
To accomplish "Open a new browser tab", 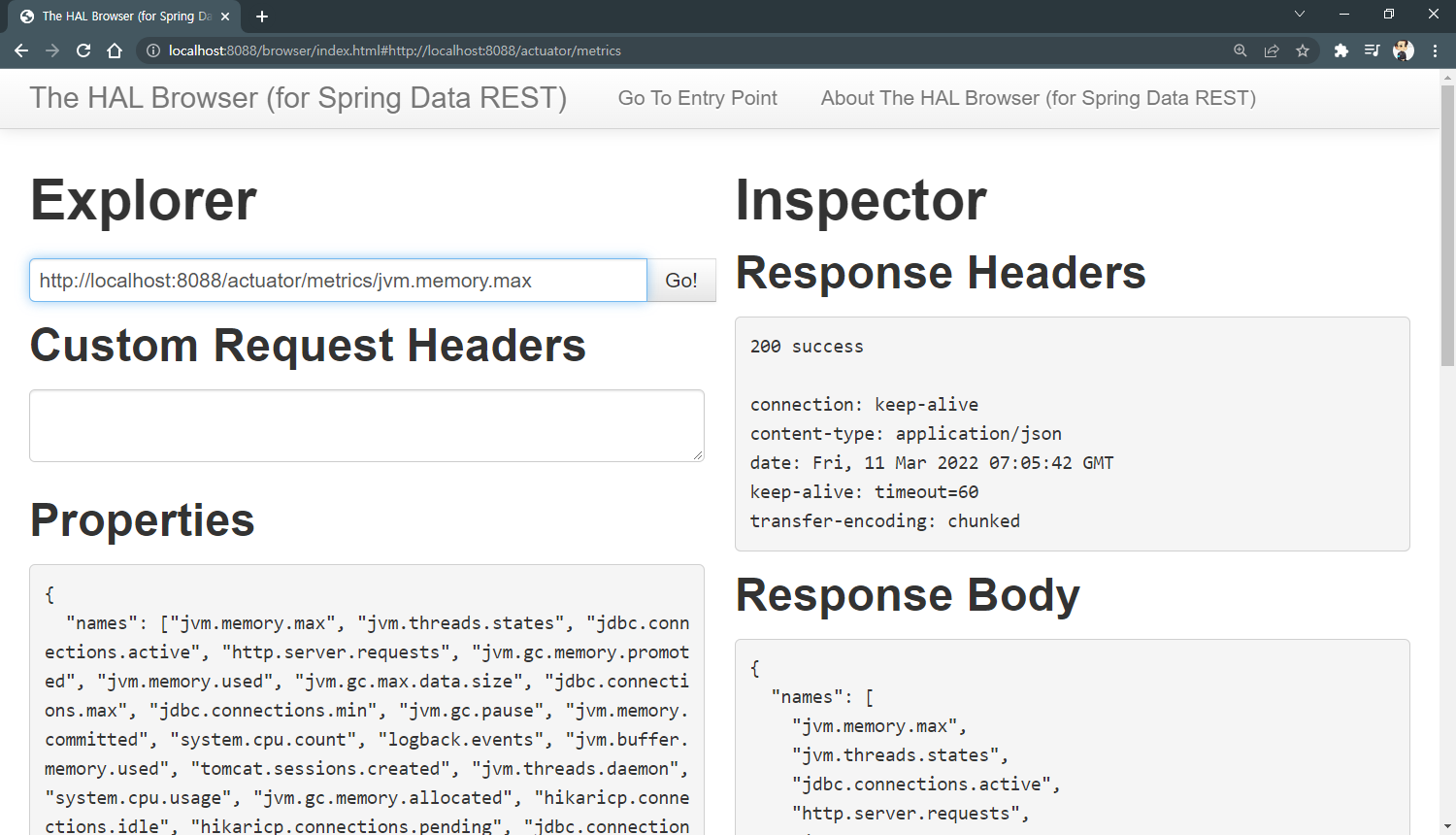I will point(262,17).
